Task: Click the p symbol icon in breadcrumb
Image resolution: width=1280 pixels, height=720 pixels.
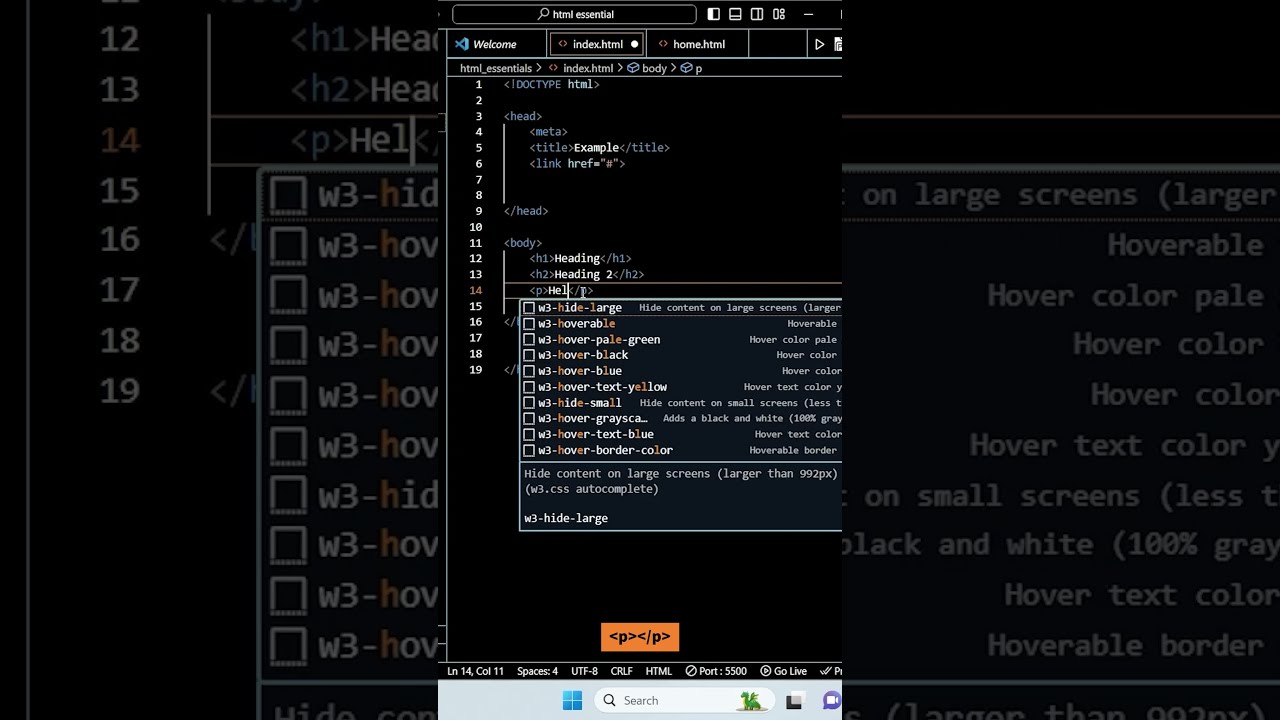Action: [x=686, y=68]
